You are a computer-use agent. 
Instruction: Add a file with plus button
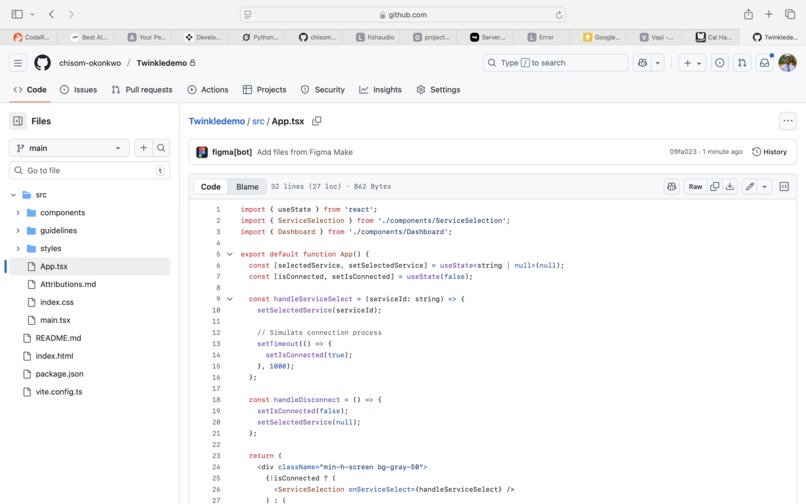coord(143,148)
